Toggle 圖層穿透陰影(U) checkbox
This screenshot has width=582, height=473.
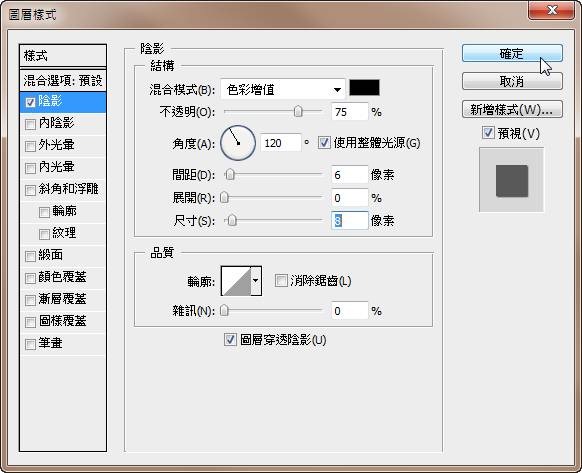click(230, 339)
